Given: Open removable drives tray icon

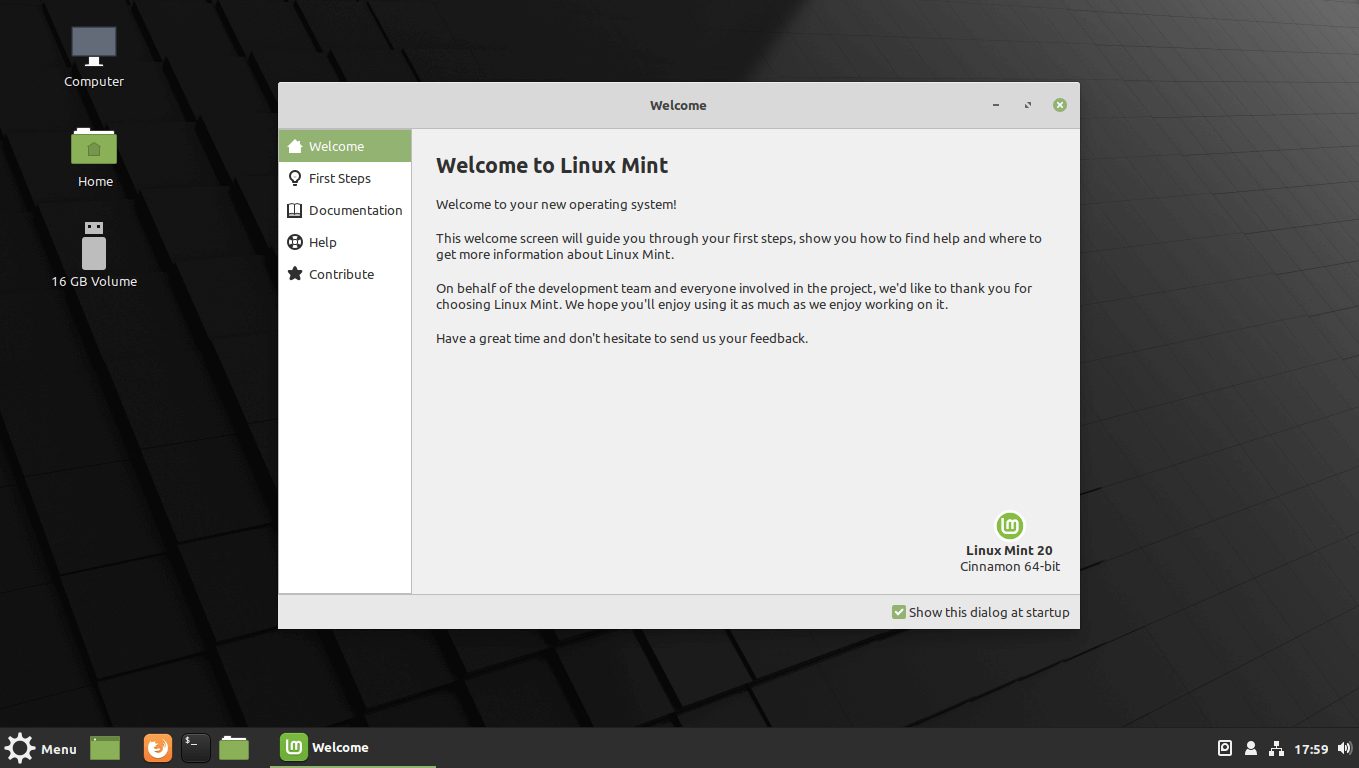Looking at the screenshot, I should pos(1225,748).
